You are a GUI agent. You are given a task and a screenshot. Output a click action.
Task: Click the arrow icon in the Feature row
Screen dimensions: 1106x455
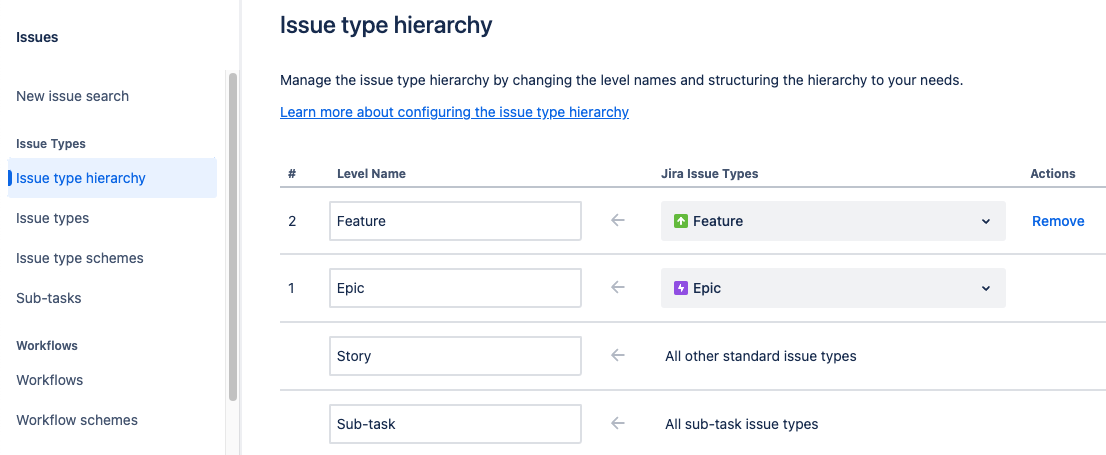pyautogui.click(x=618, y=221)
